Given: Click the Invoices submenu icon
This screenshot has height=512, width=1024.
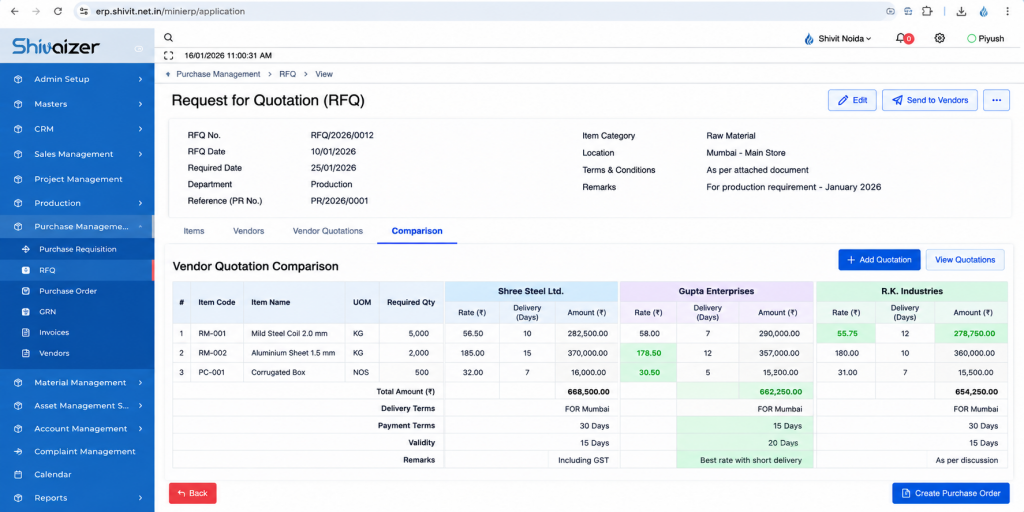Looking at the screenshot, I should (25, 332).
